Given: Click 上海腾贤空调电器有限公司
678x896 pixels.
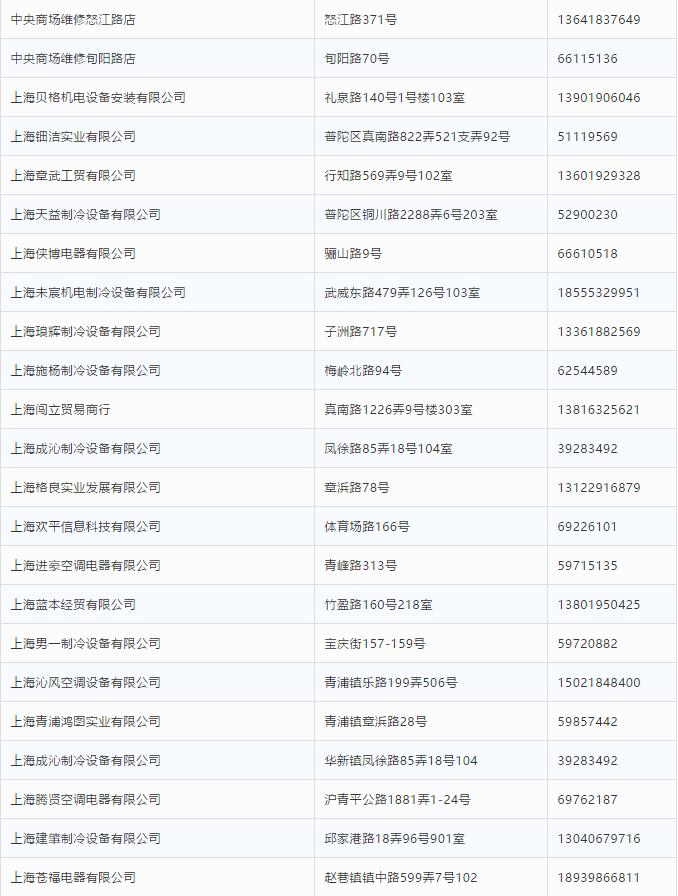Looking at the screenshot, I should (86, 799).
